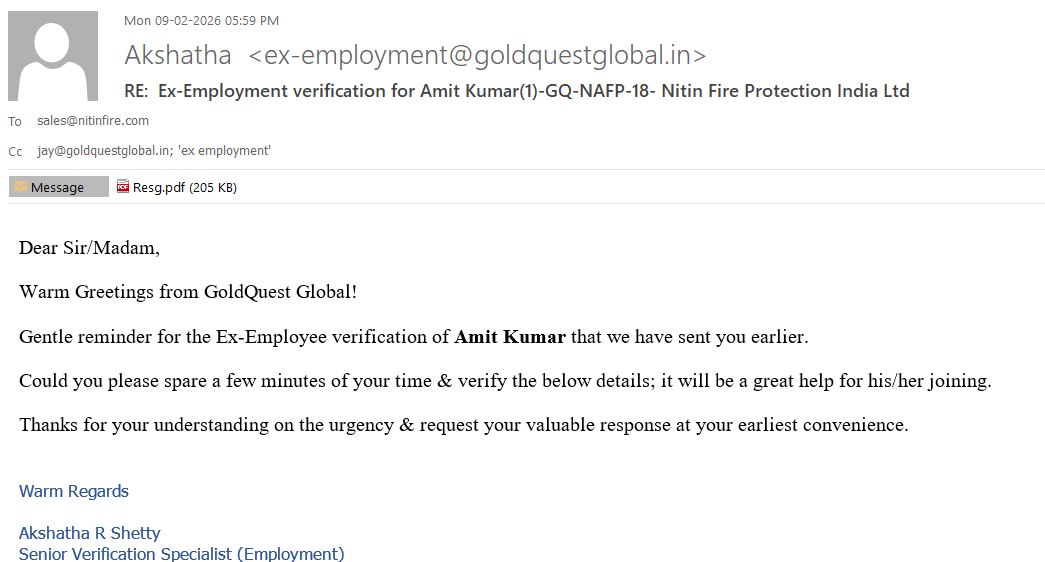Switch to the Message tab
This screenshot has height=562, width=1045.
[x=58, y=187]
